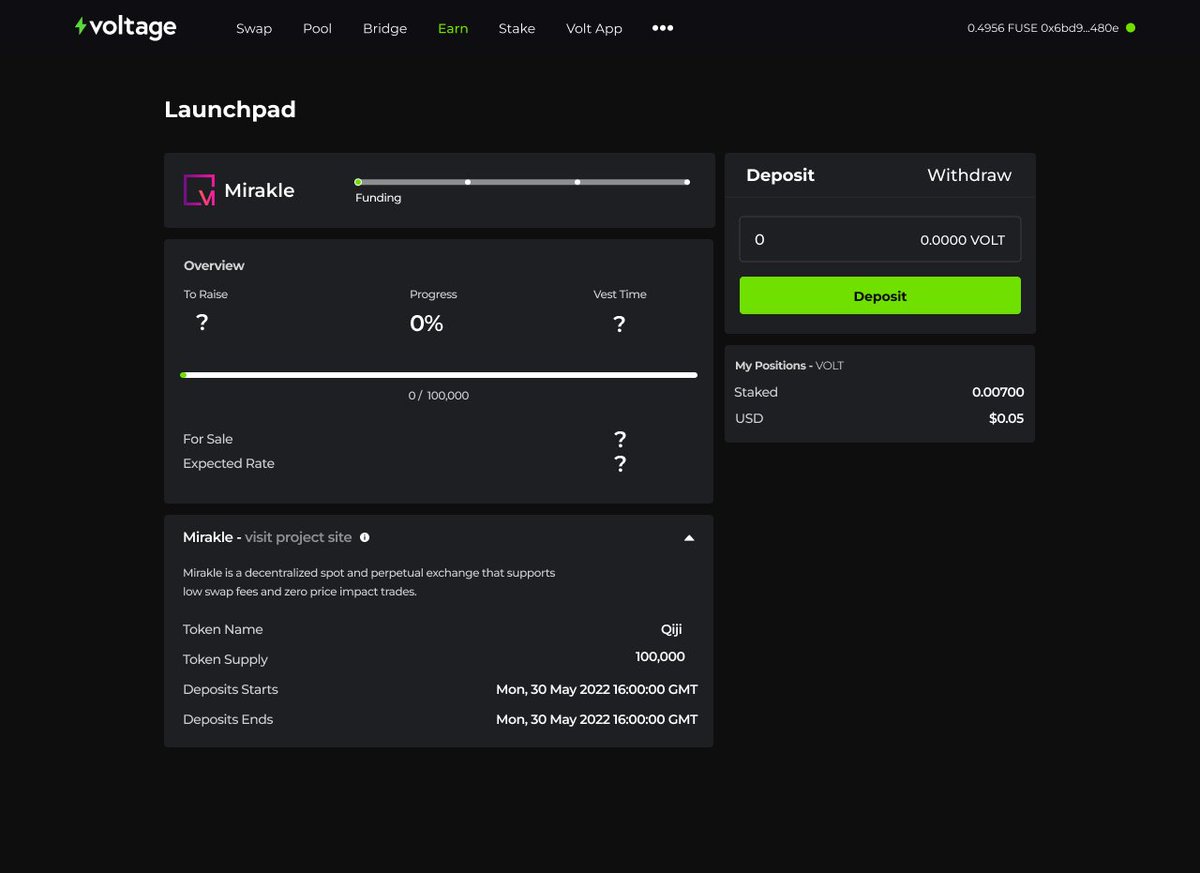Screen dimensions: 1200x873
Task: Click the USD value $0.05
Action: 1006,418
